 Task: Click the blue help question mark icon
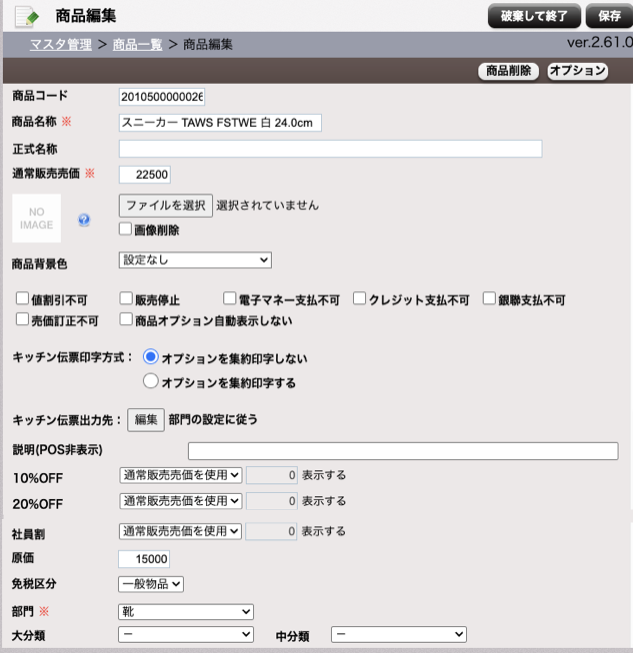[x=84, y=220]
